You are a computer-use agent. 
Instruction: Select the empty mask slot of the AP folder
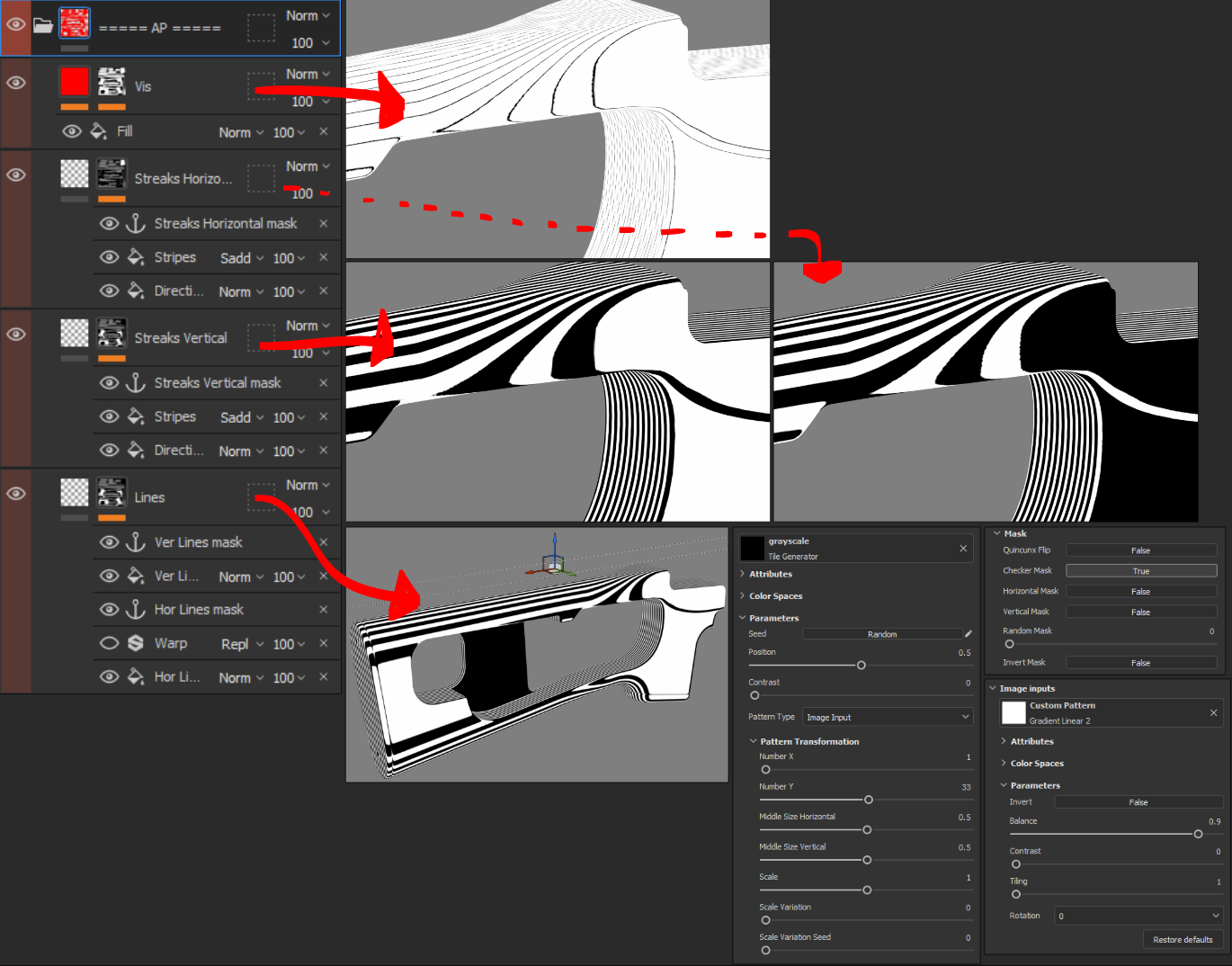coord(261,27)
